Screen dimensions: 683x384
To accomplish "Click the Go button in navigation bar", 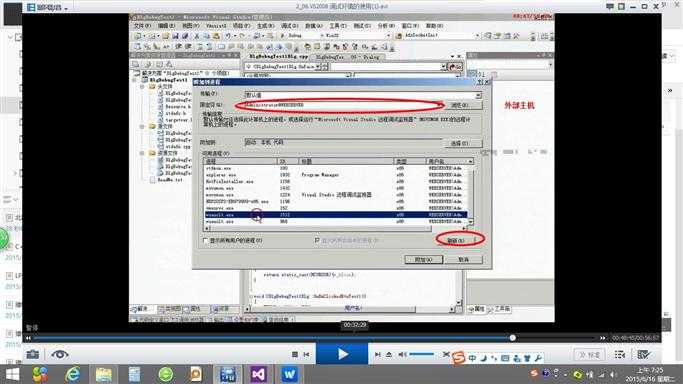I will 455,67.
